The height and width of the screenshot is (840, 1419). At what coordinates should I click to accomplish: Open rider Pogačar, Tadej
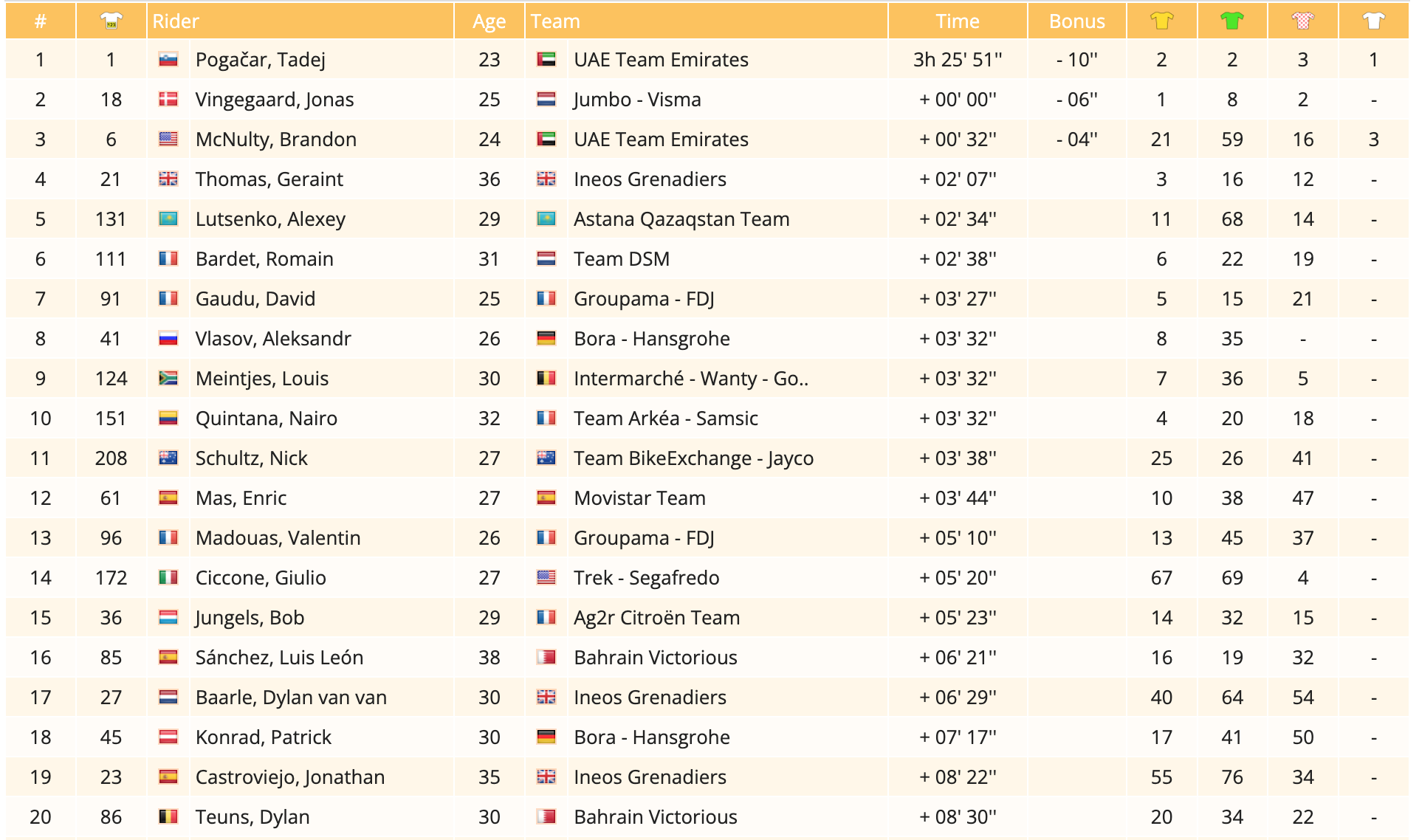click(x=260, y=60)
